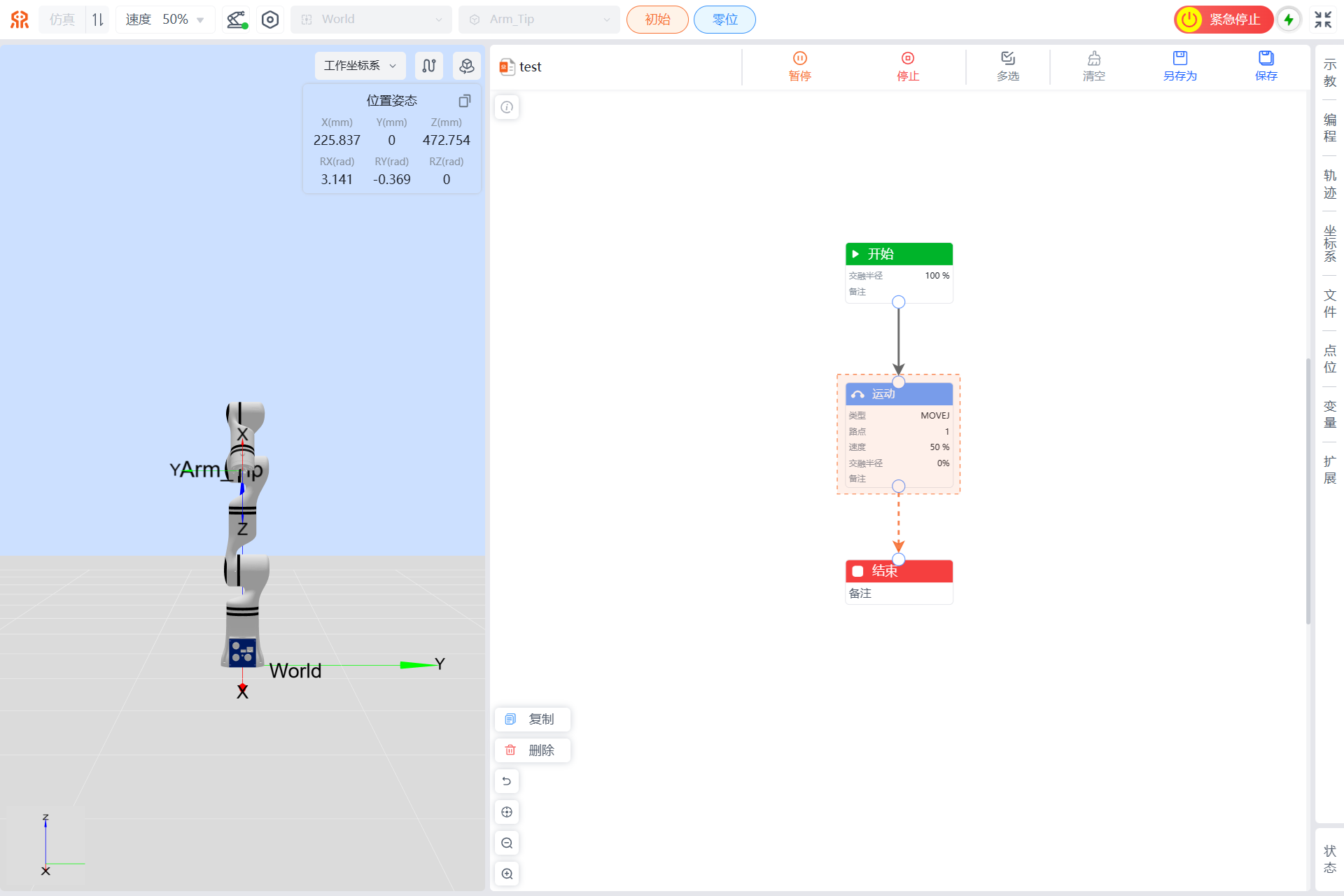This screenshot has height=896, width=1344.
Task: Zoom out on the flow canvas
Action: (x=507, y=843)
